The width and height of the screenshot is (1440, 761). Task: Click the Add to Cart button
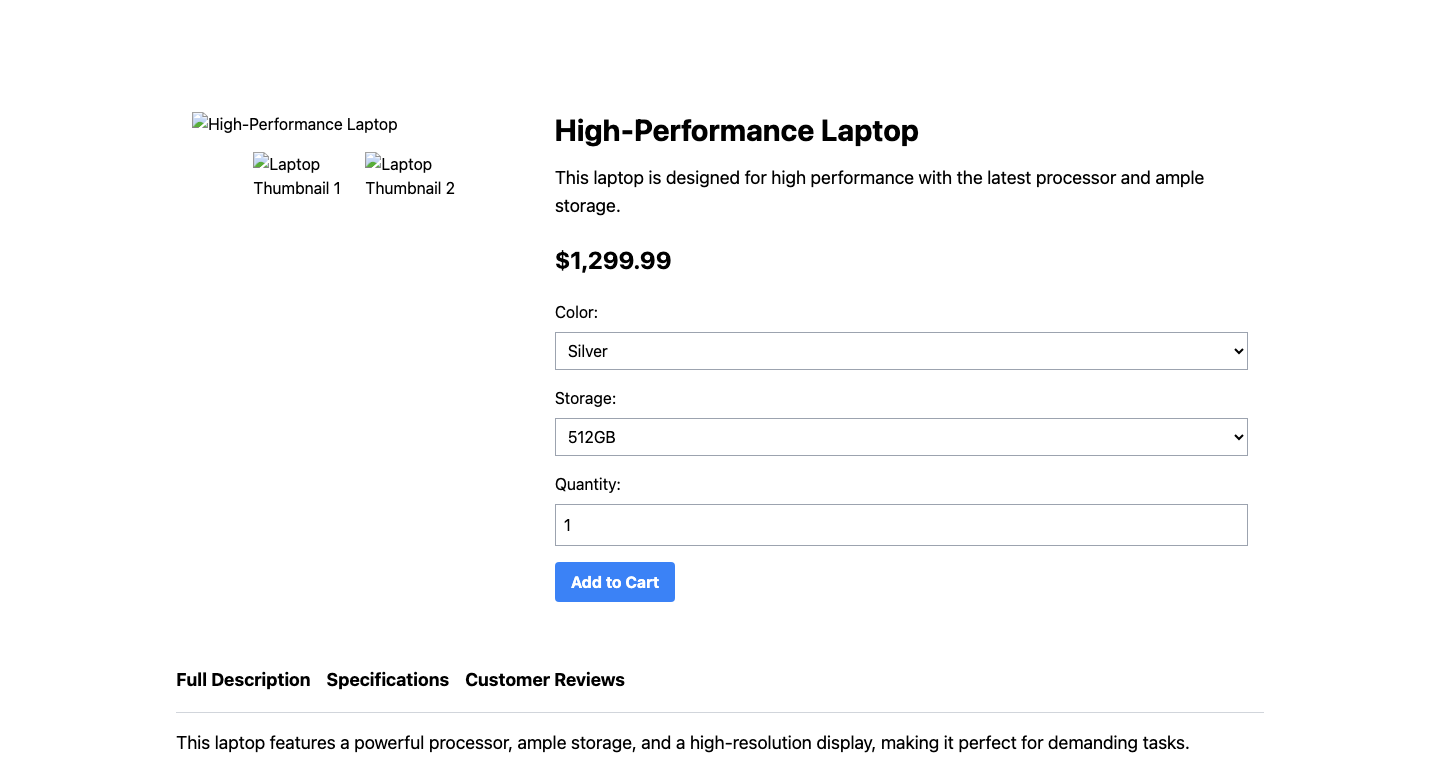pyautogui.click(x=614, y=581)
